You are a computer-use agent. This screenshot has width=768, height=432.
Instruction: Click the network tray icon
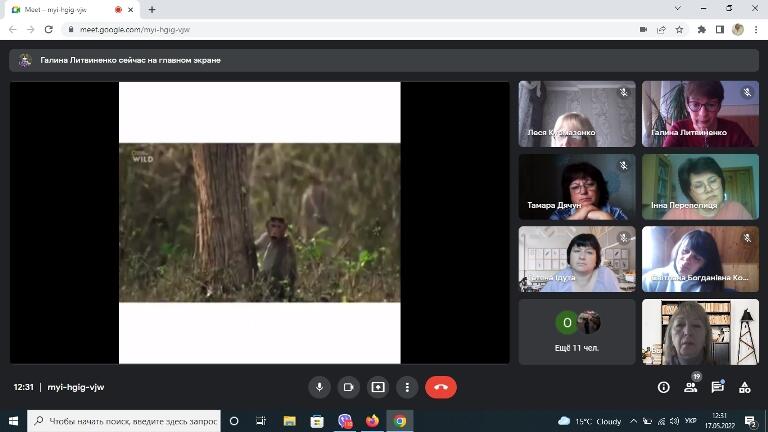(x=661, y=421)
